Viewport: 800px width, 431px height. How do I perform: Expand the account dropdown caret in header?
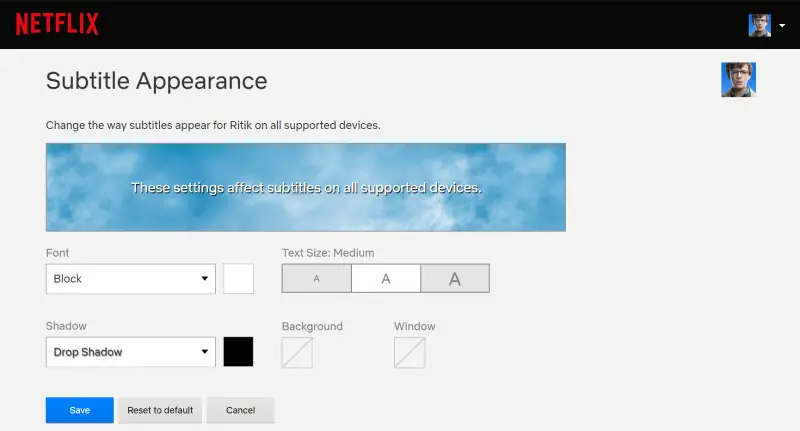tap(782, 26)
